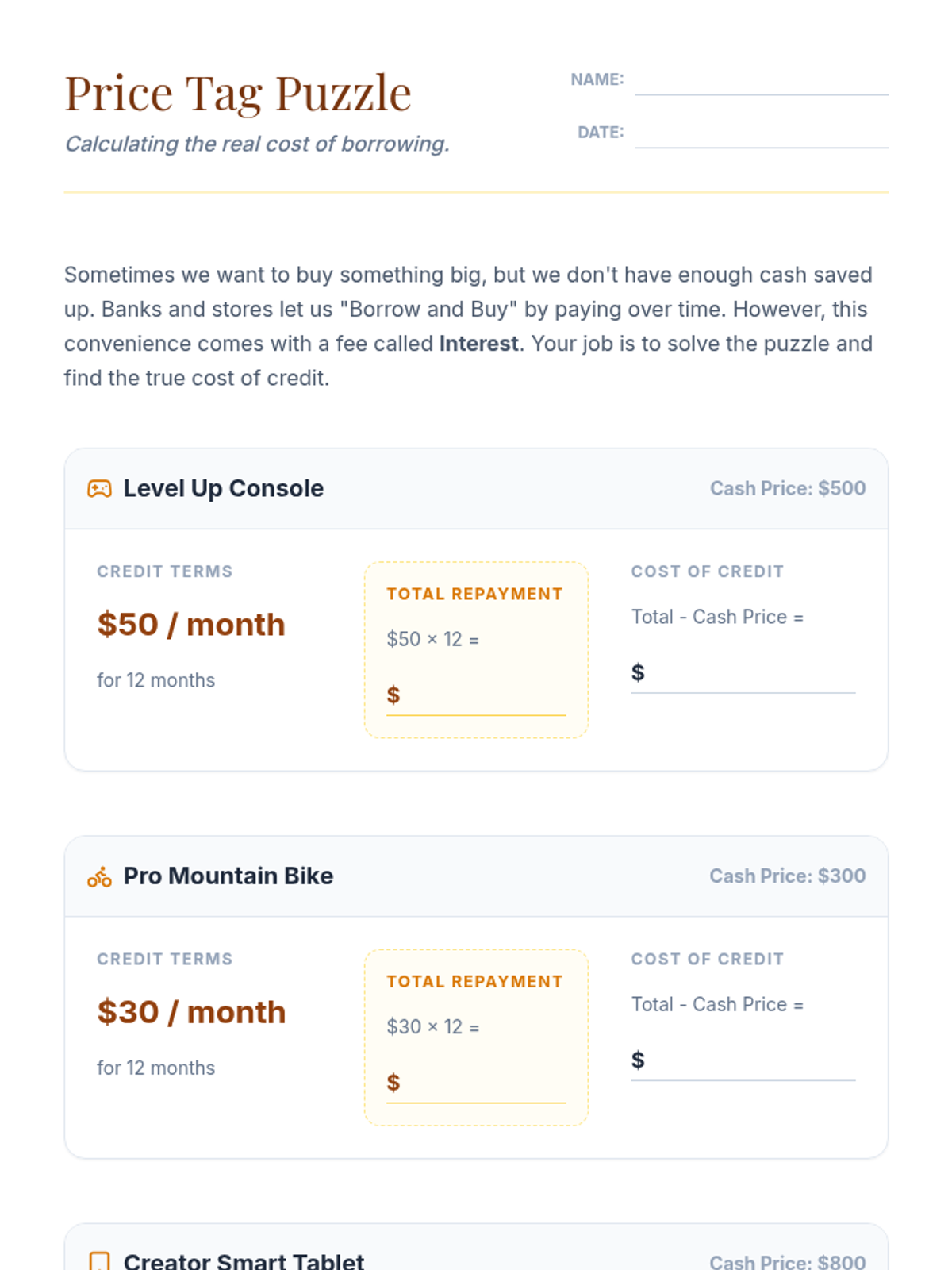Select the Level Up Console heading

click(x=223, y=489)
